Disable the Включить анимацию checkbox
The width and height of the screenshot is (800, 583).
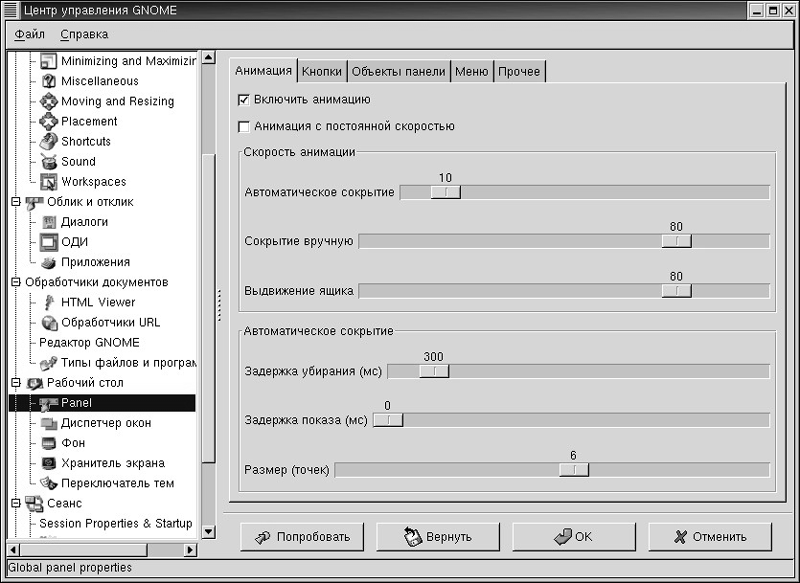pyautogui.click(x=244, y=100)
